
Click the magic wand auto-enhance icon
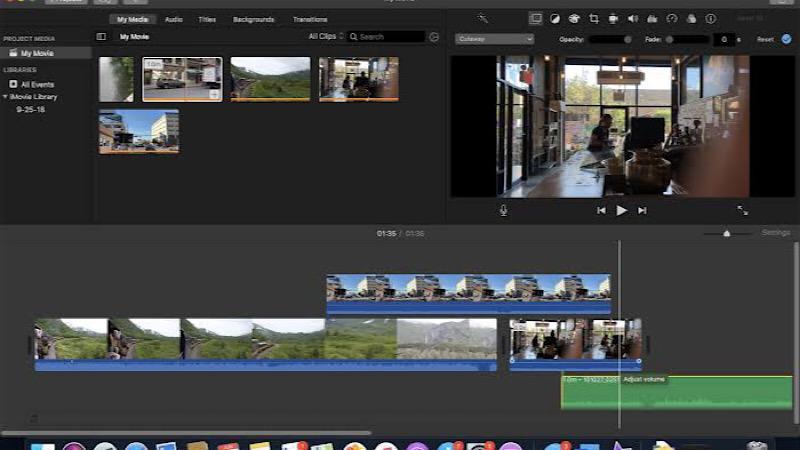(483, 19)
